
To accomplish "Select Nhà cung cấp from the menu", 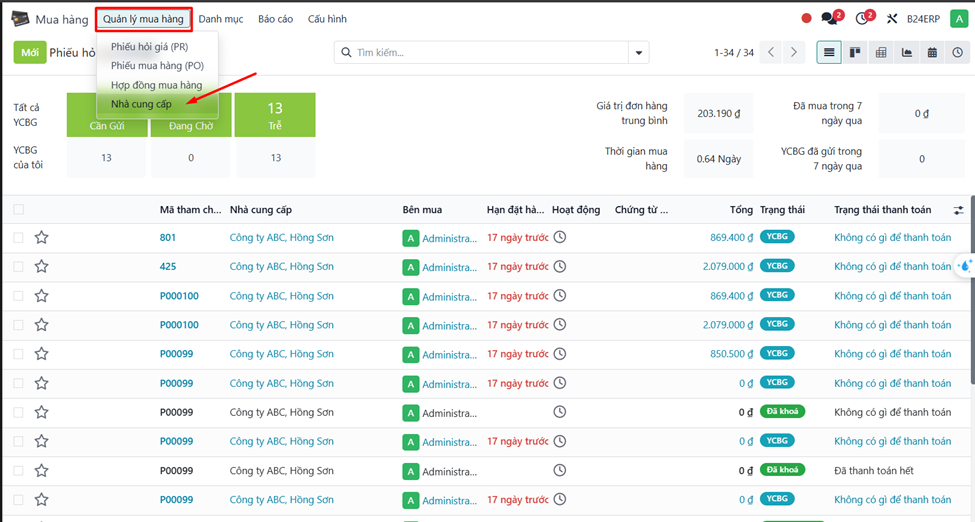I will [x=141, y=104].
